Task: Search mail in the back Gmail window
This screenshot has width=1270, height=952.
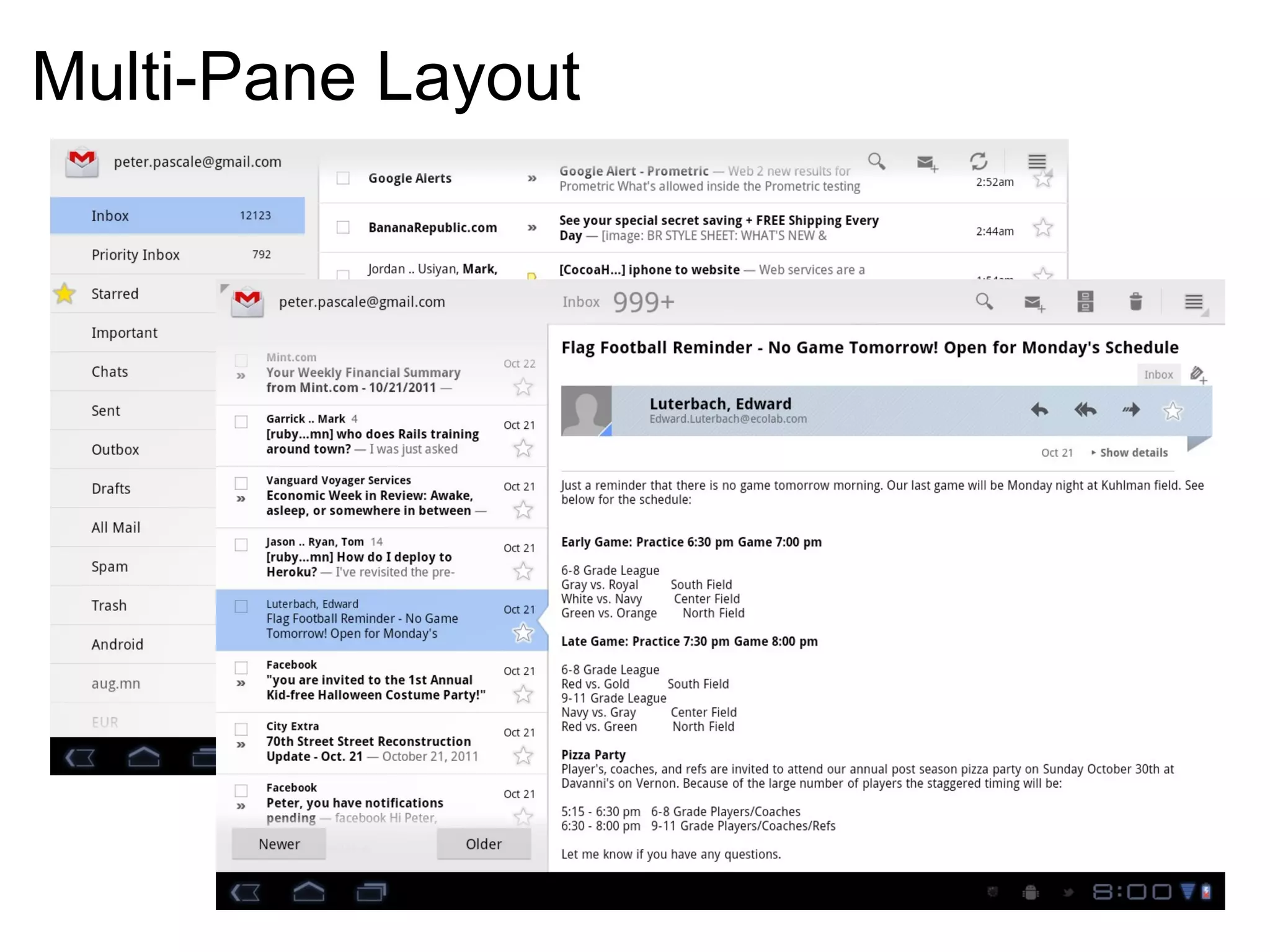Action: click(876, 161)
